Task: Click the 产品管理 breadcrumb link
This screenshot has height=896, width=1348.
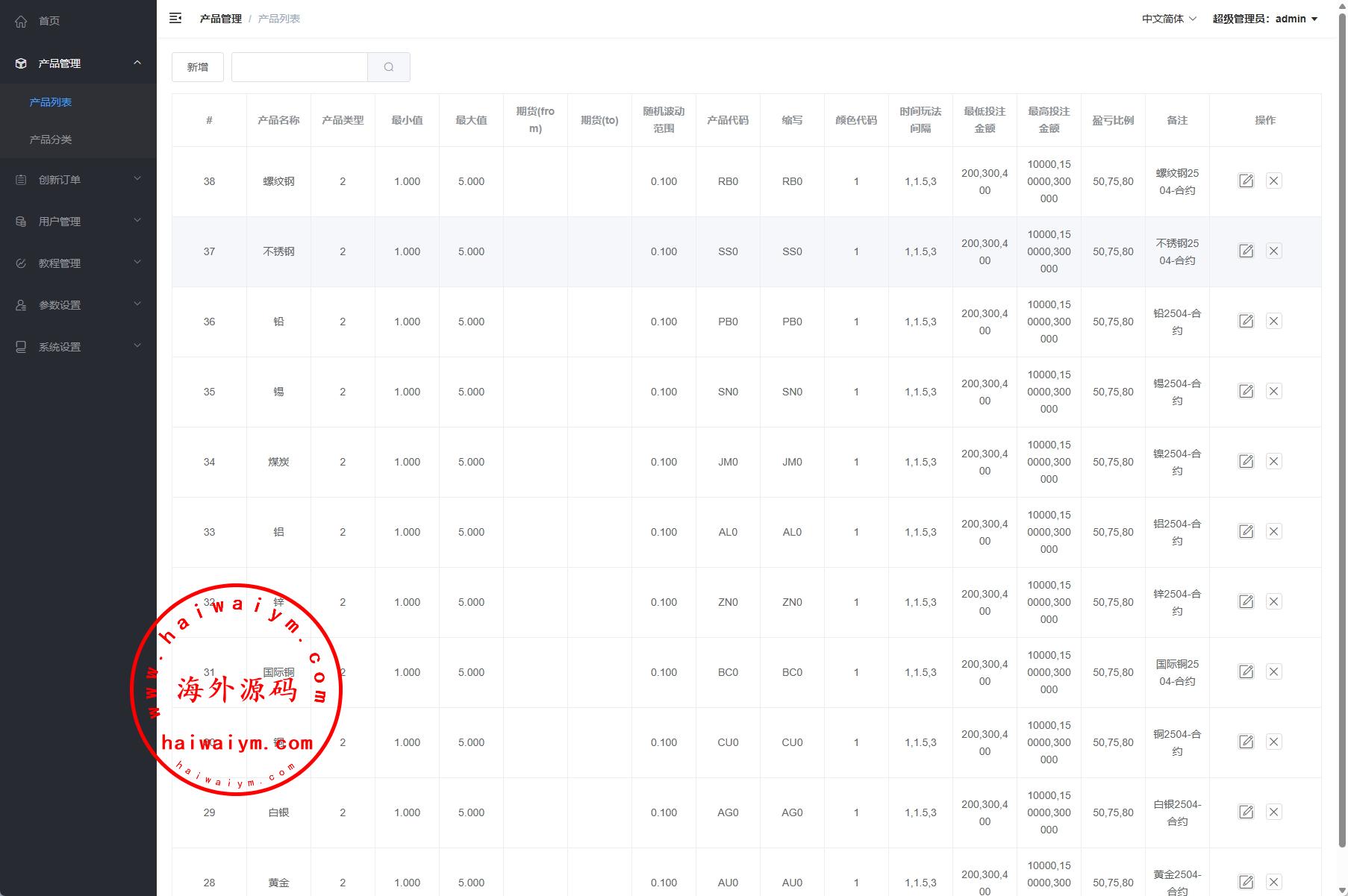Action: tap(220, 19)
